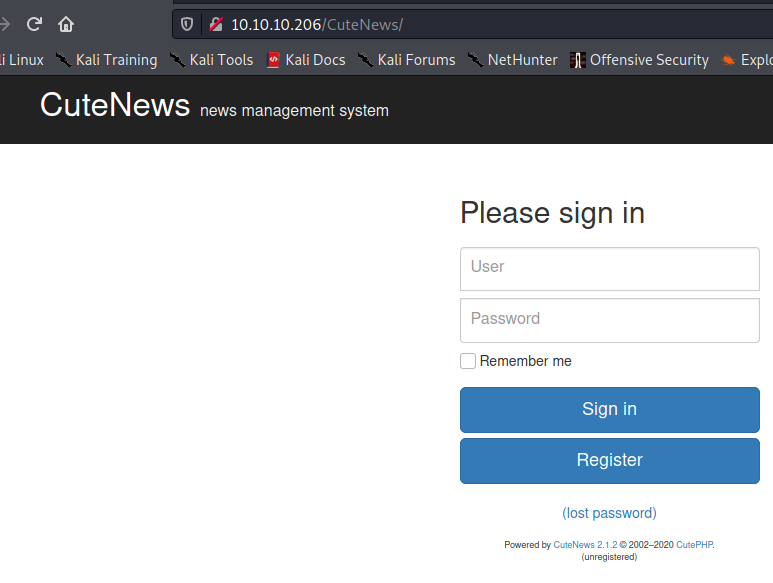The height and width of the screenshot is (583, 773).
Task: Enable the Remember me checkbox
Action: 468,361
